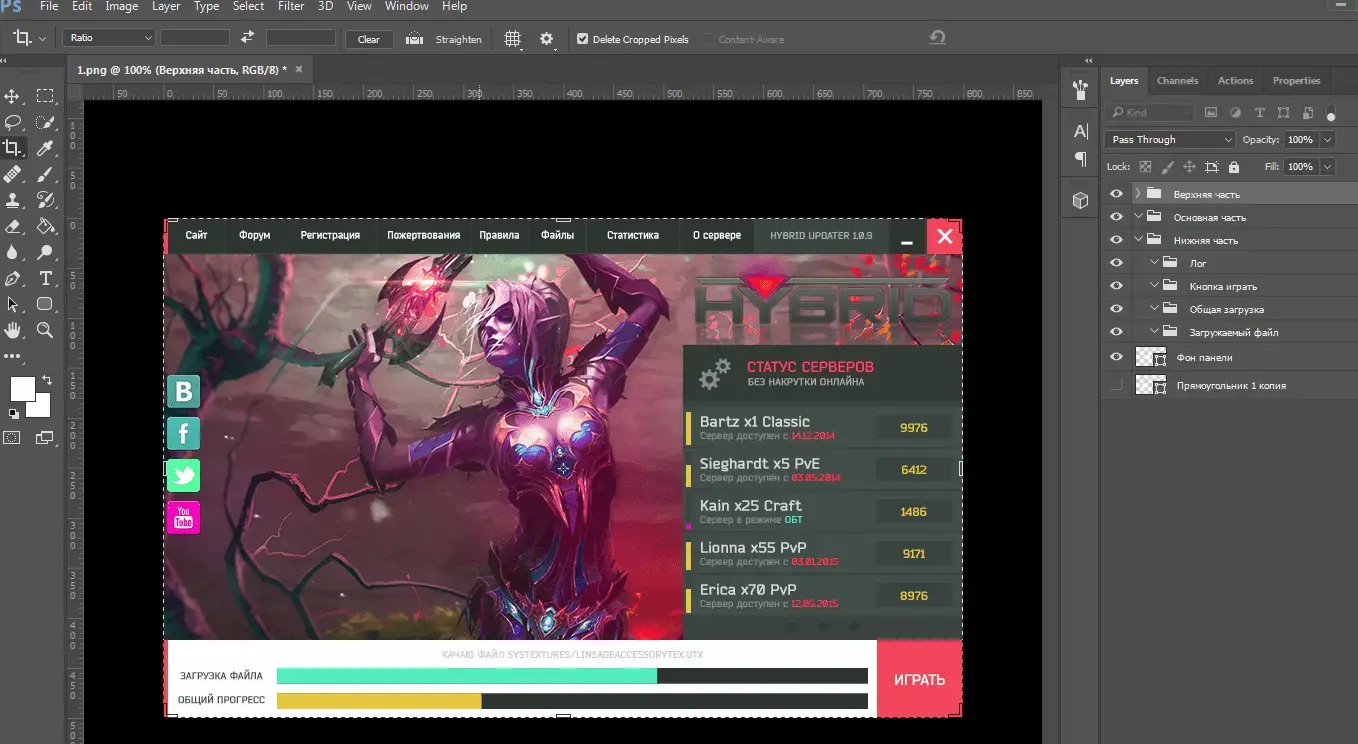Hide the Верхняя часть layer group
The height and width of the screenshot is (744, 1358).
tap(1117, 194)
